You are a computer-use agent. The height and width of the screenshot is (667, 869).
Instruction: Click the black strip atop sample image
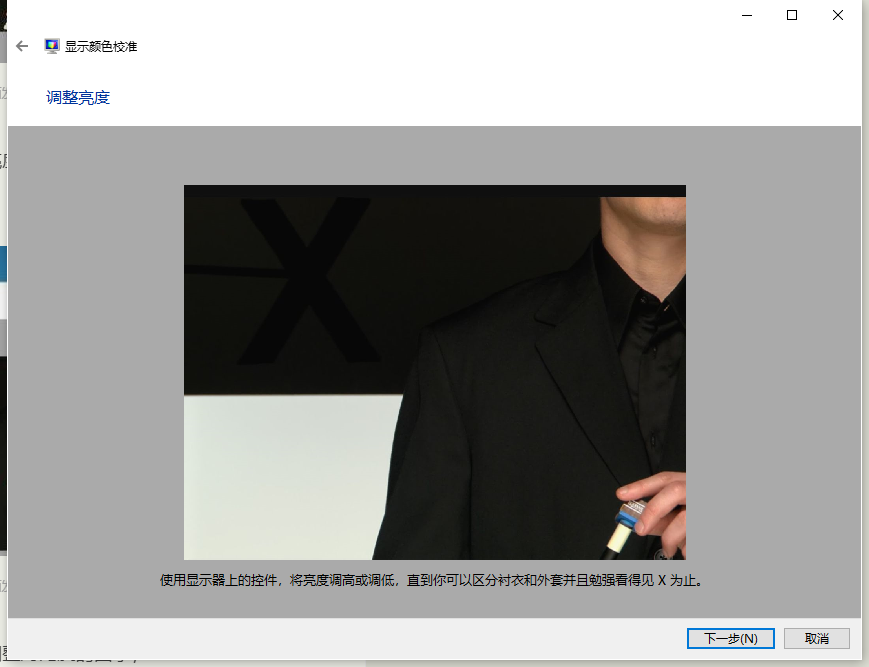click(x=434, y=190)
